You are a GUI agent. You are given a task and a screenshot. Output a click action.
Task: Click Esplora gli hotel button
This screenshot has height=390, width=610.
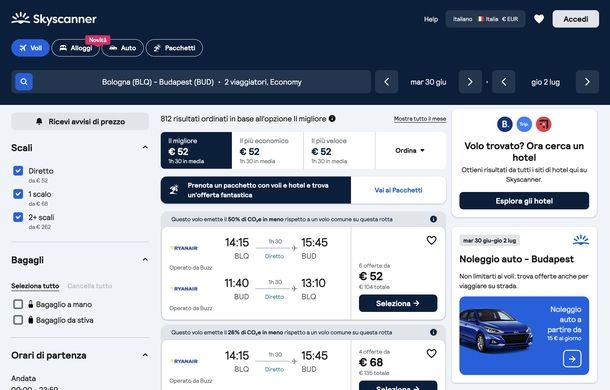click(524, 201)
